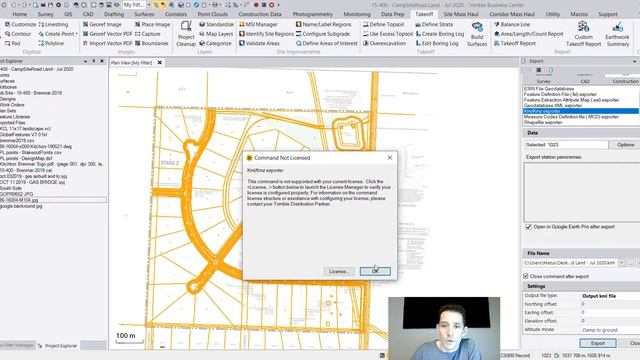
Task: Open MSI Manager
Action: coord(258,24)
